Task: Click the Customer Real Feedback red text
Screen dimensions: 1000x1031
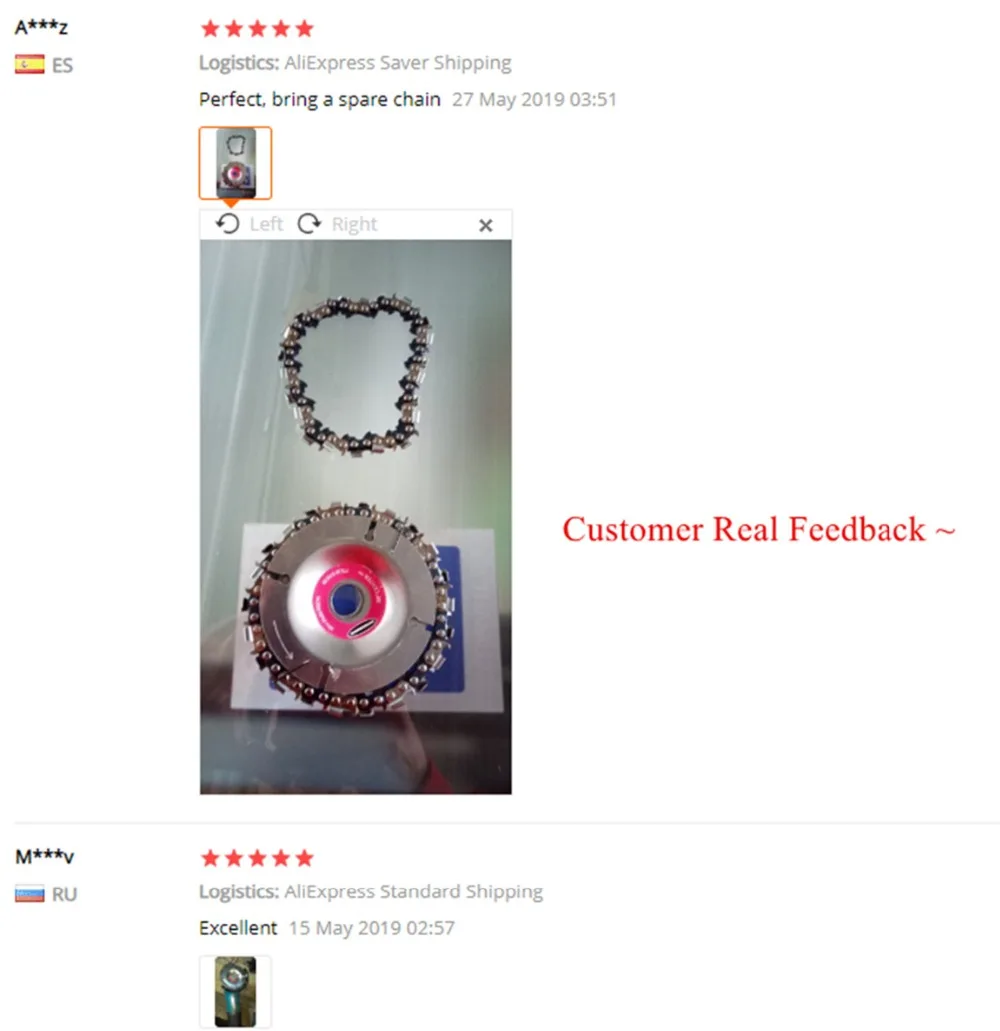Action: 759,529
